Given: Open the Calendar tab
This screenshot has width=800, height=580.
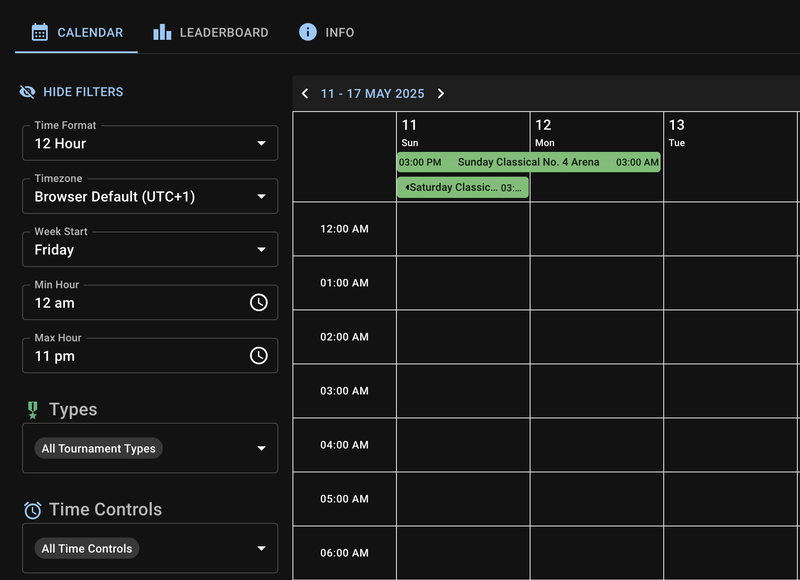Looking at the screenshot, I should (x=77, y=32).
